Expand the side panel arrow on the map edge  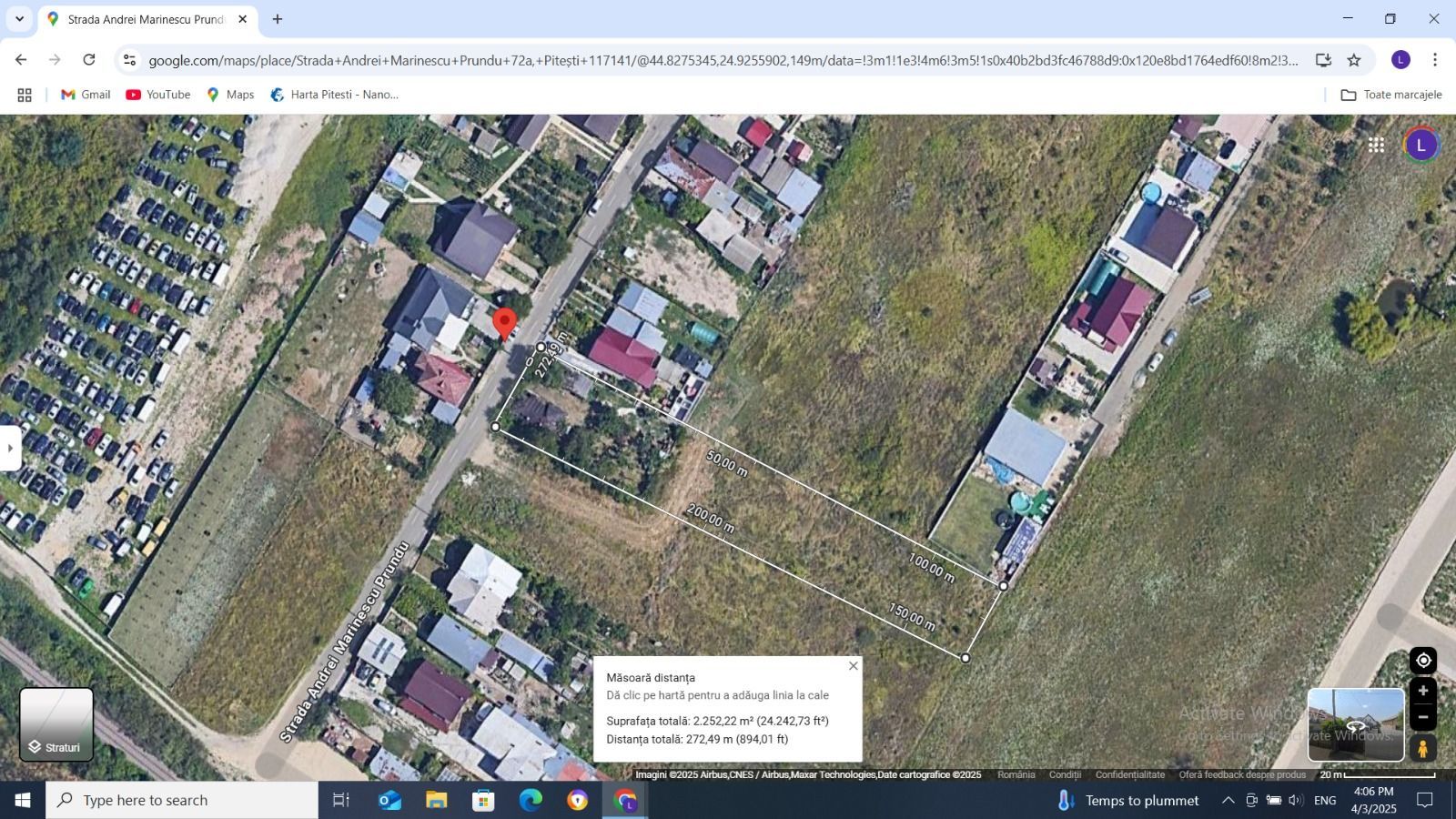(10, 448)
